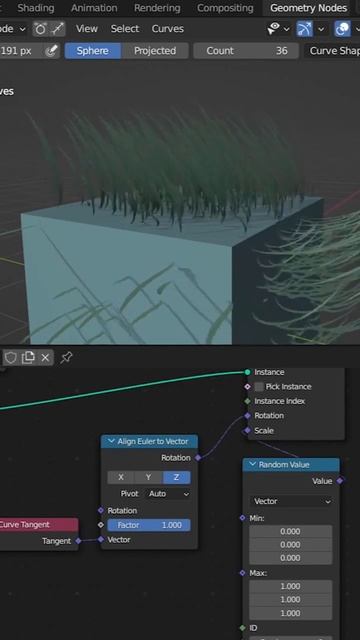Toggle control point selection mode icon
The image size is (360, 640).
pyautogui.click(x=41, y=29)
